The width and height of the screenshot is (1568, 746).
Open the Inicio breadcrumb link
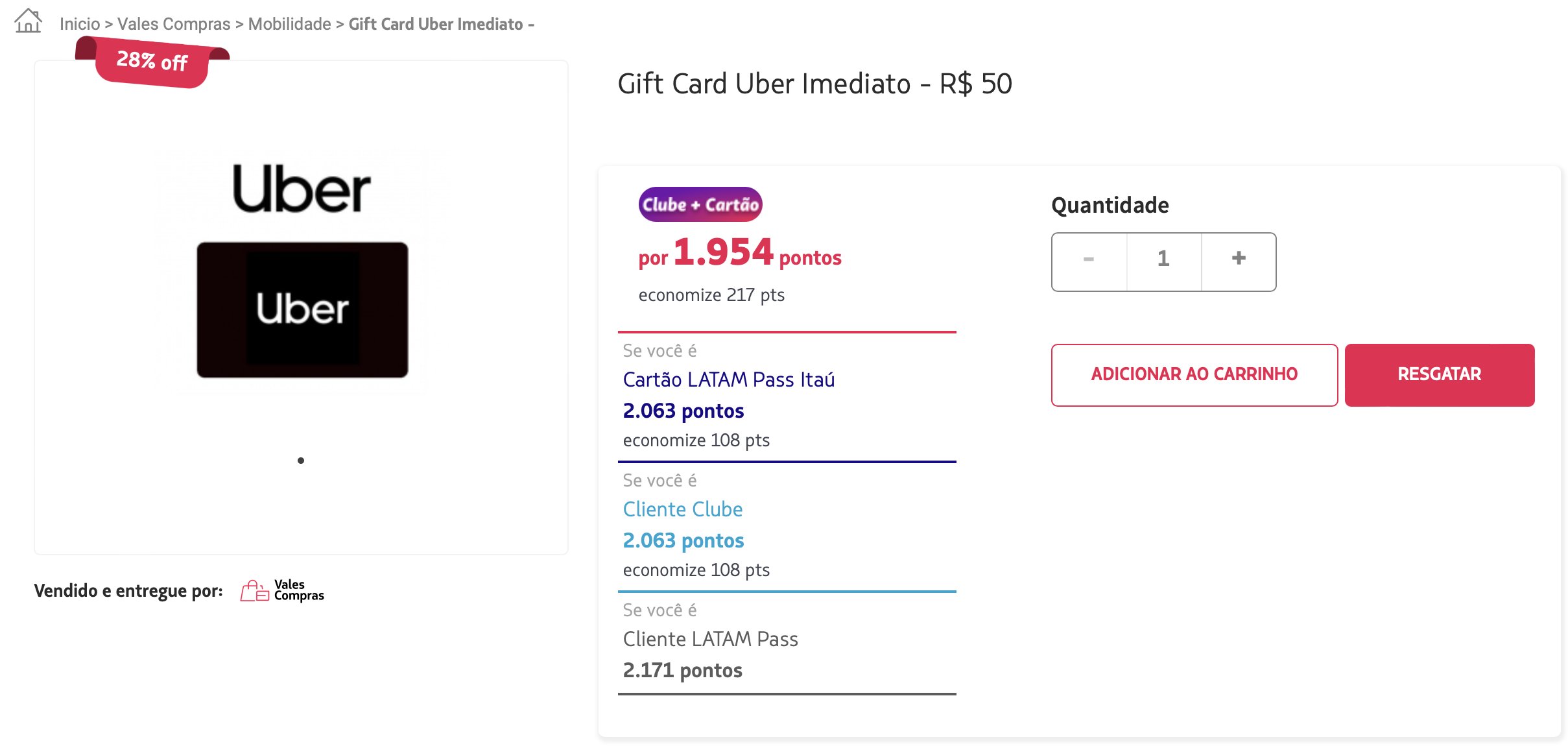80,24
